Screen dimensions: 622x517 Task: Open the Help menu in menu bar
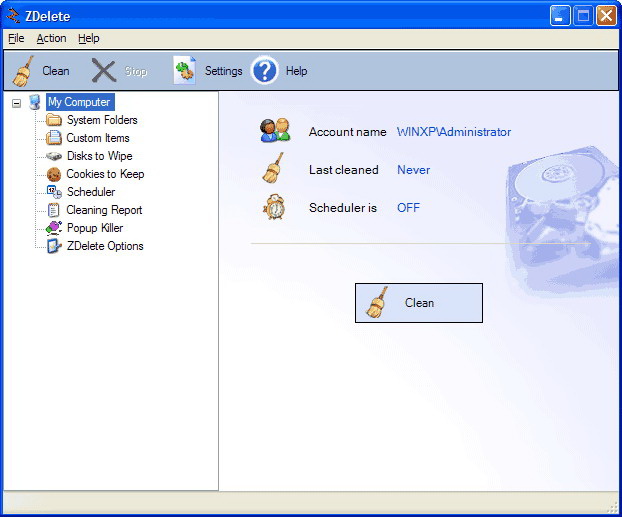88,38
